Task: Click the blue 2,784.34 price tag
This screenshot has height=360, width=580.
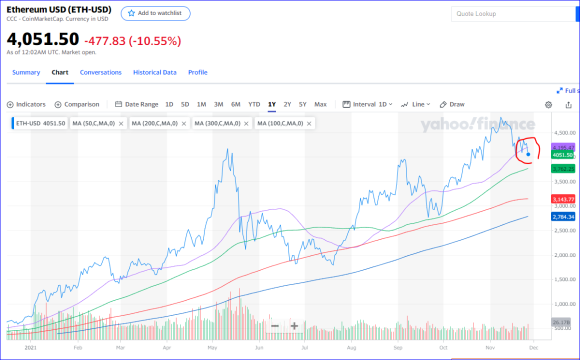Action: point(563,217)
